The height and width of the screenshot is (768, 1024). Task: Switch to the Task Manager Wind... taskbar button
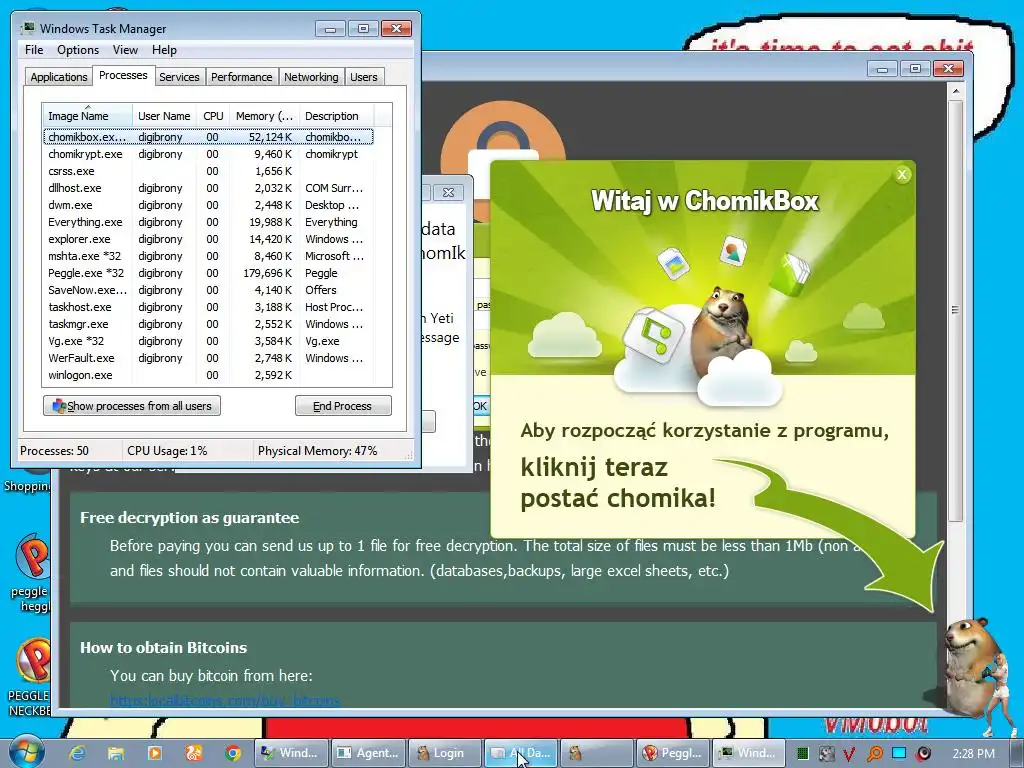[x=748, y=753]
